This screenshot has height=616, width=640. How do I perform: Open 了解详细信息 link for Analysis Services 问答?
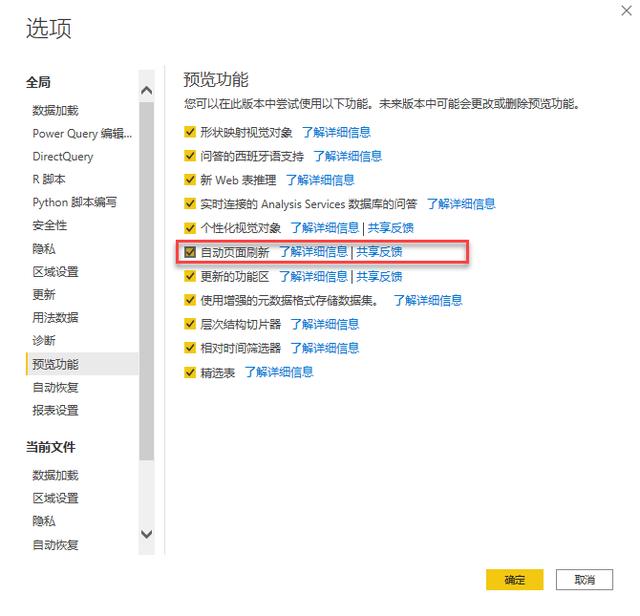pos(461,204)
